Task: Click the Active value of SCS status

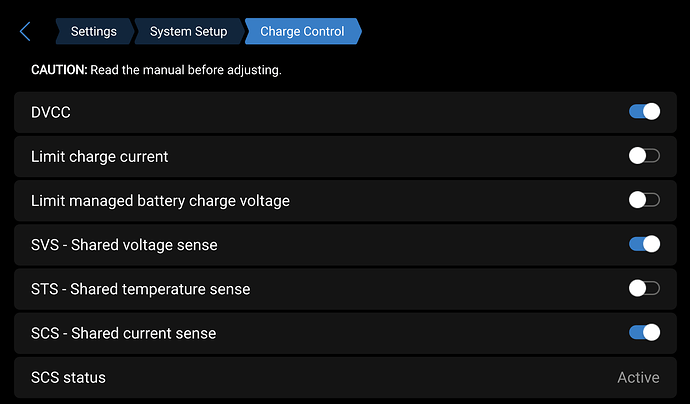Action: 638,377
